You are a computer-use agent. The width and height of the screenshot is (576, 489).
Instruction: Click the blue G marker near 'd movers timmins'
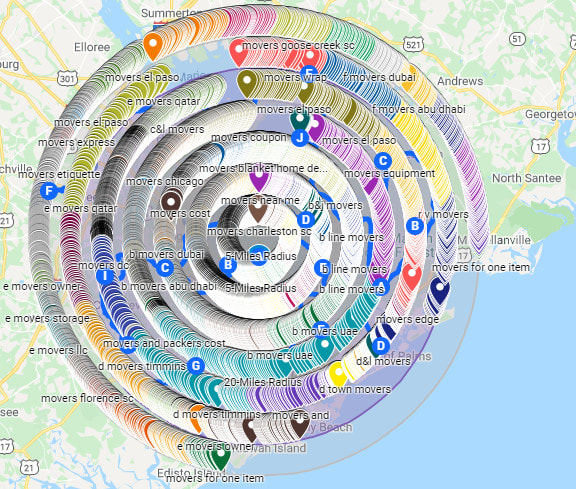click(x=196, y=366)
